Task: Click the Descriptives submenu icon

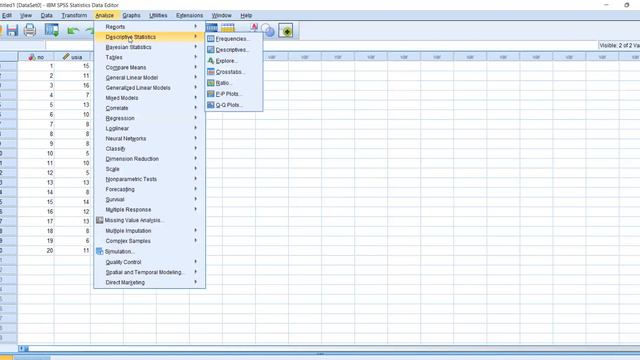Action: click(x=211, y=50)
